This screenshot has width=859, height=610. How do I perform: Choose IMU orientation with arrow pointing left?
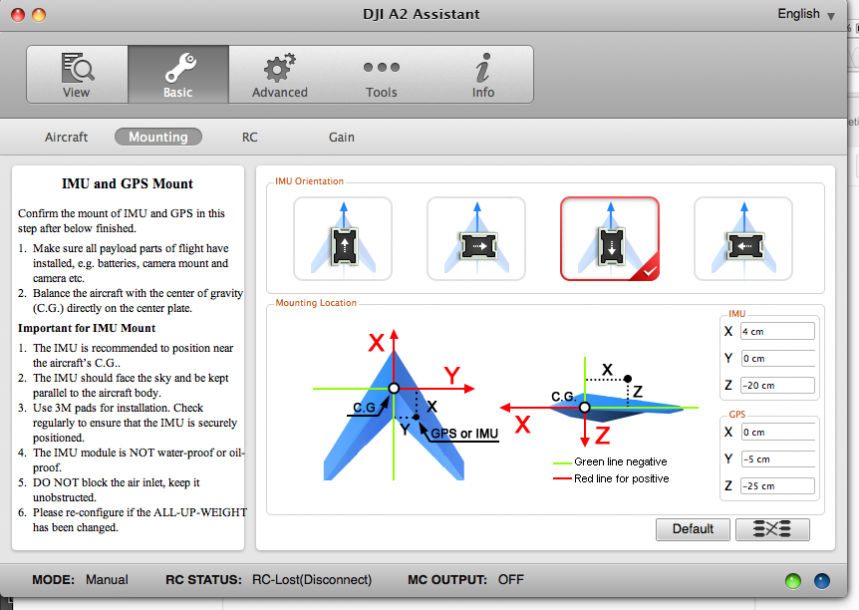[x=743, y=238]
